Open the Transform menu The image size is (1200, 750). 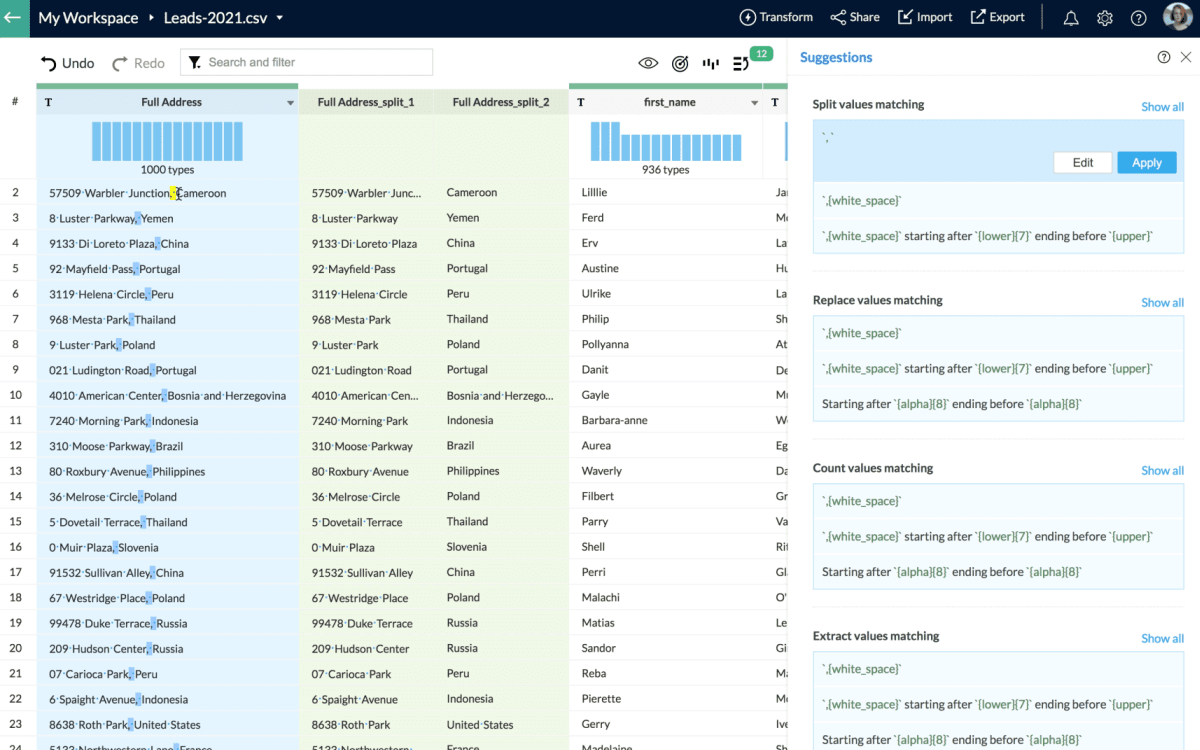coord(776,17)
